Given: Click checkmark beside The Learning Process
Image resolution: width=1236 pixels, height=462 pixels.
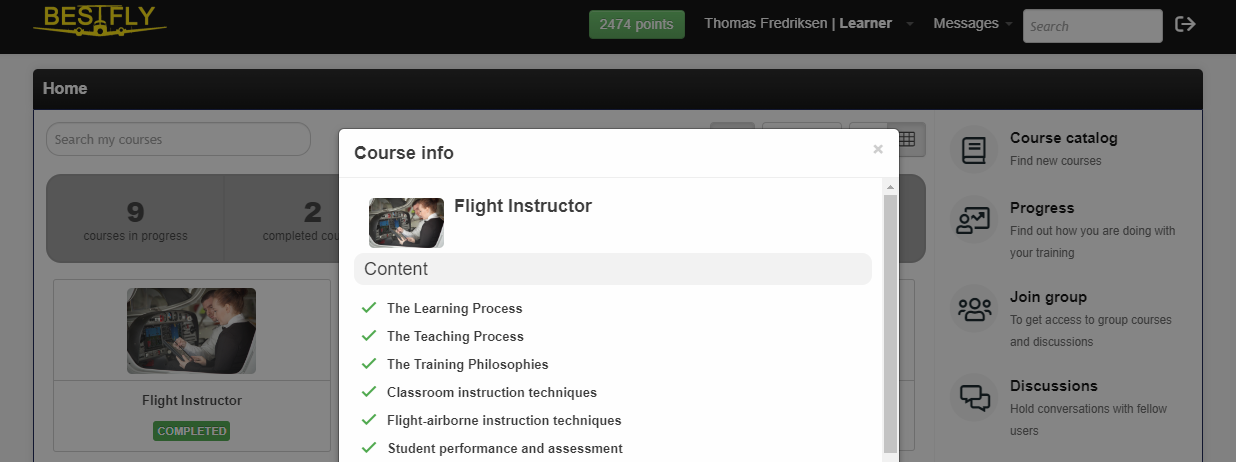Looking at the screenshot, I should tap(369, 308).
